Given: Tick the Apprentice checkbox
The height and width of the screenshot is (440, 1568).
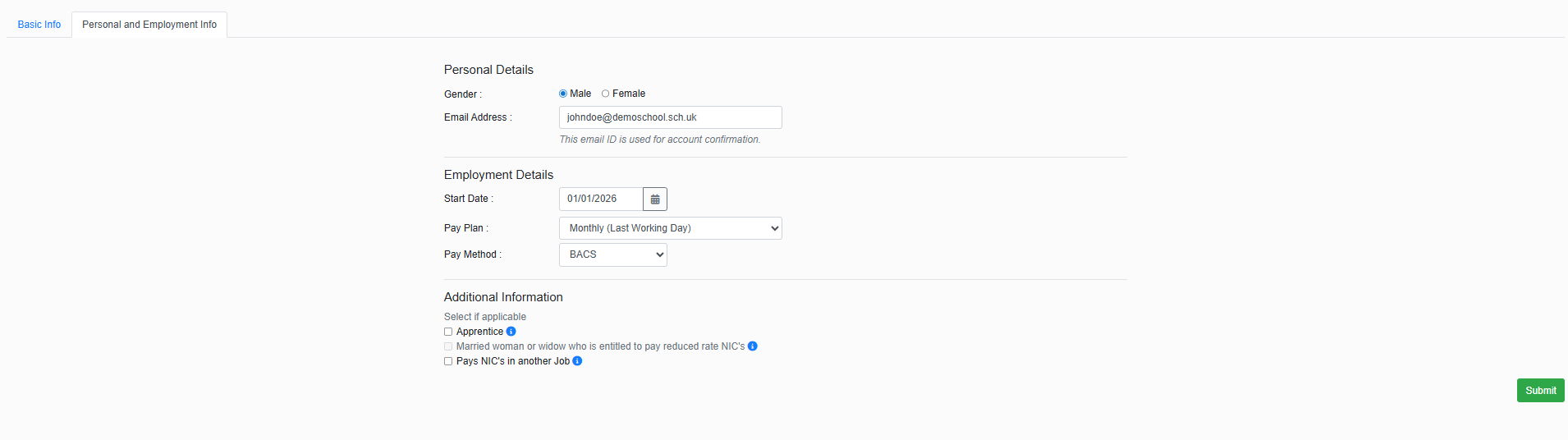Looking at the screenshot, I should pyautogui.click(x=448, y=332).
